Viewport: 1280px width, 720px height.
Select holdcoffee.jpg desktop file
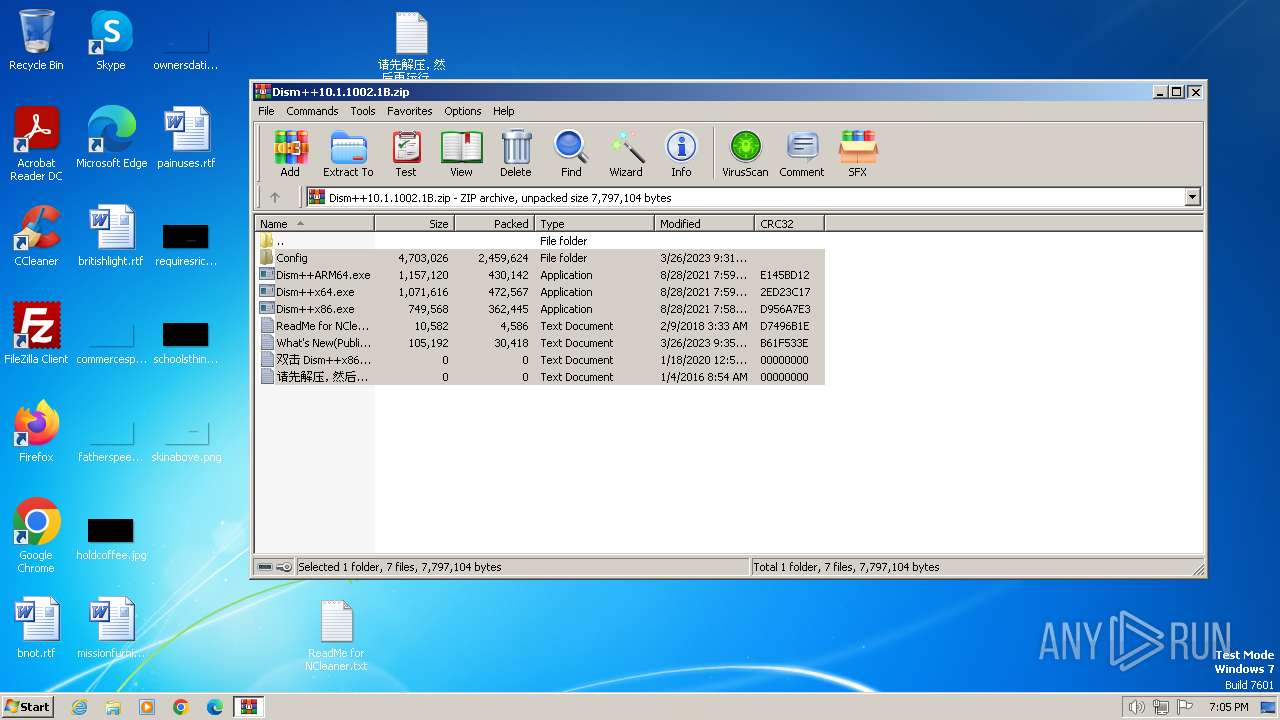tap(111, 540)
